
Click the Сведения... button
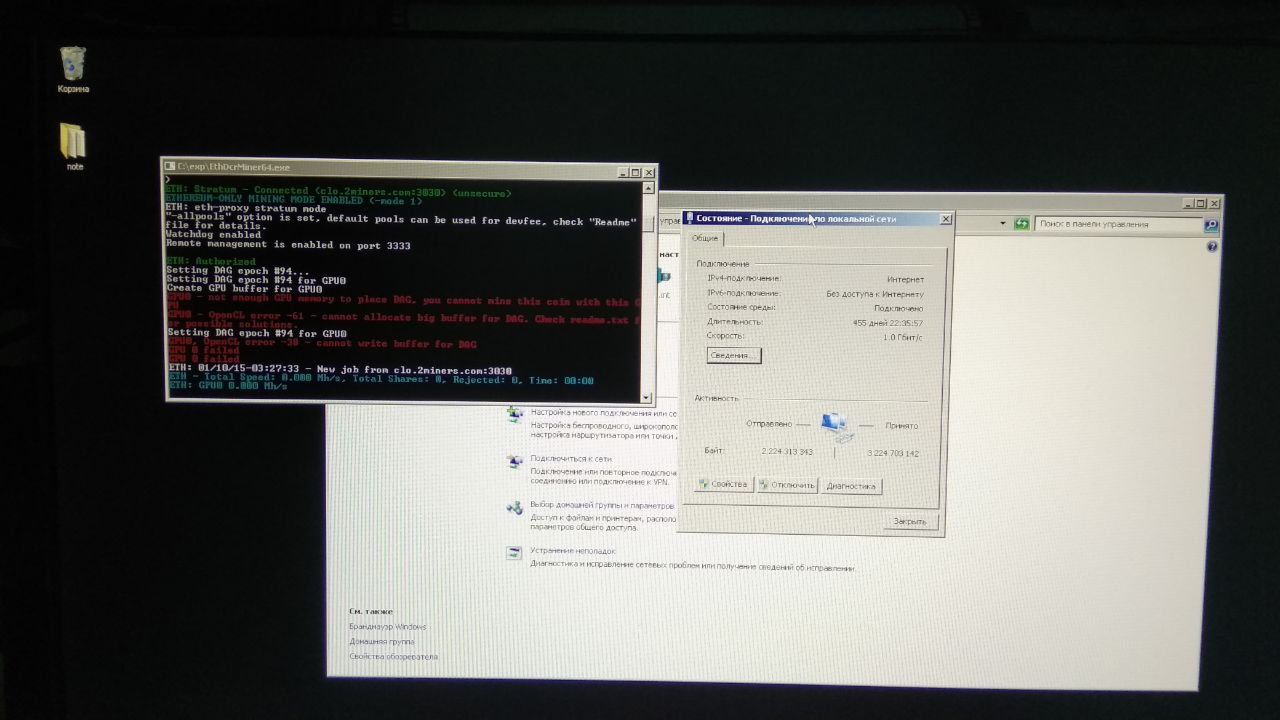[734, 355]
